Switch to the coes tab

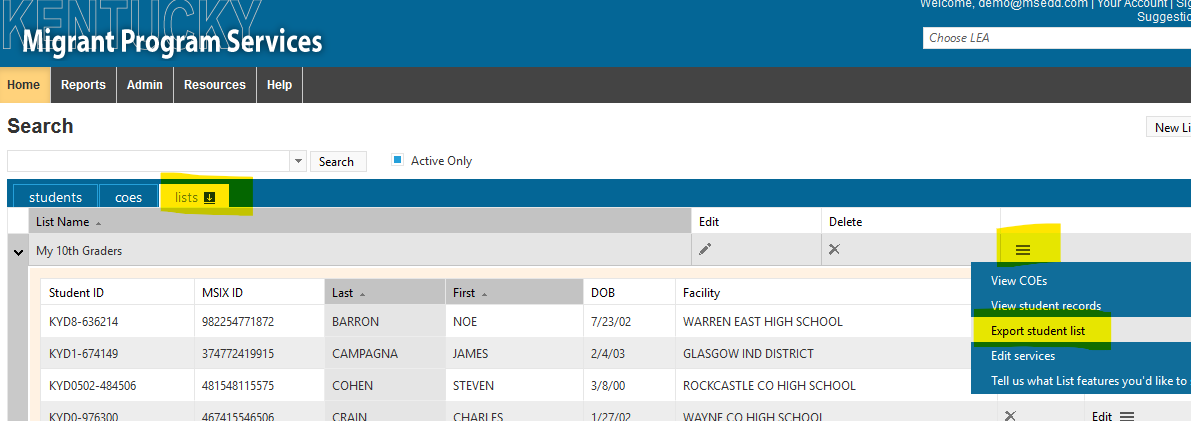click(128, 197)
